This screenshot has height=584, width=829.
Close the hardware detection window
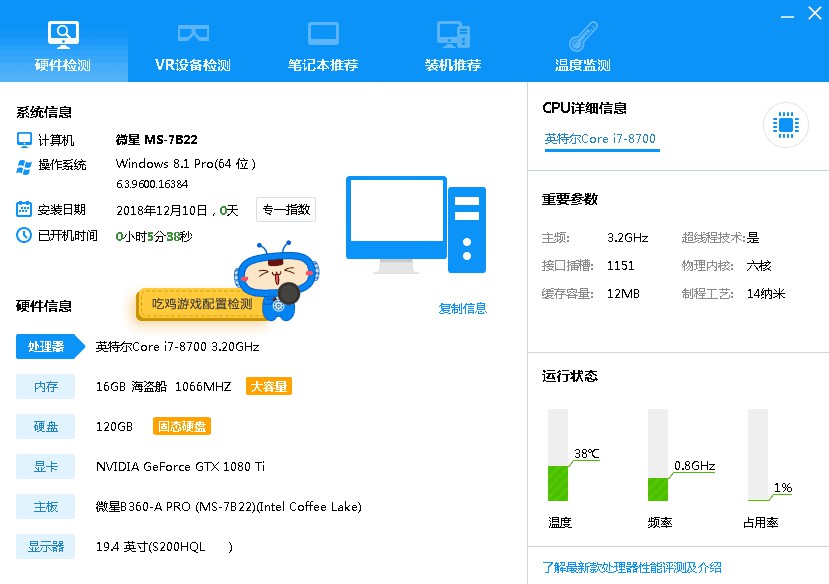point(815,13)
